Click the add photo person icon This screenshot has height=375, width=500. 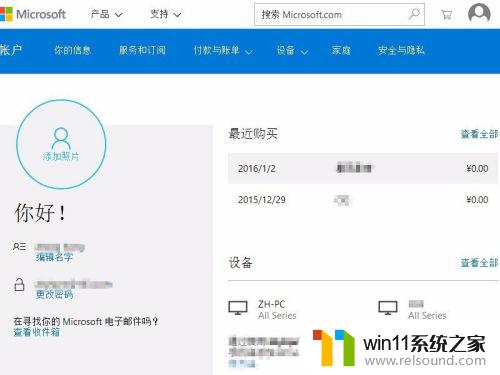point(61,138)
